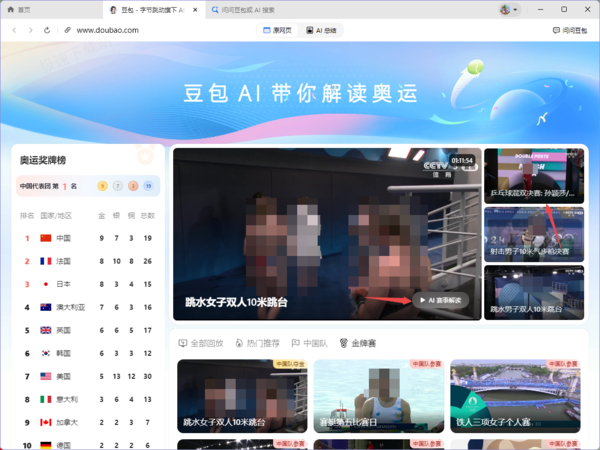600x450 pixels.
Task: Open the 射击男子10米气步枪决赛 thumbnail
Action: [534, 234]
